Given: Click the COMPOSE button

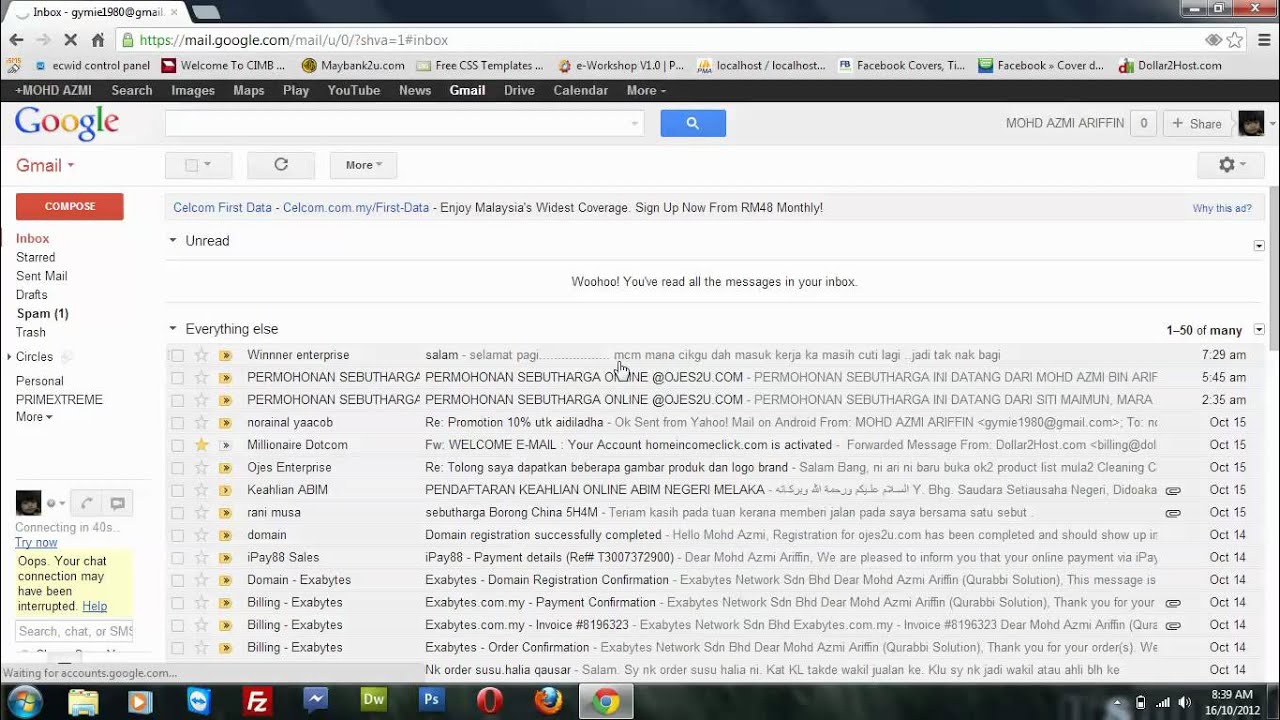Looking at the screenshot, I should 70,206.
